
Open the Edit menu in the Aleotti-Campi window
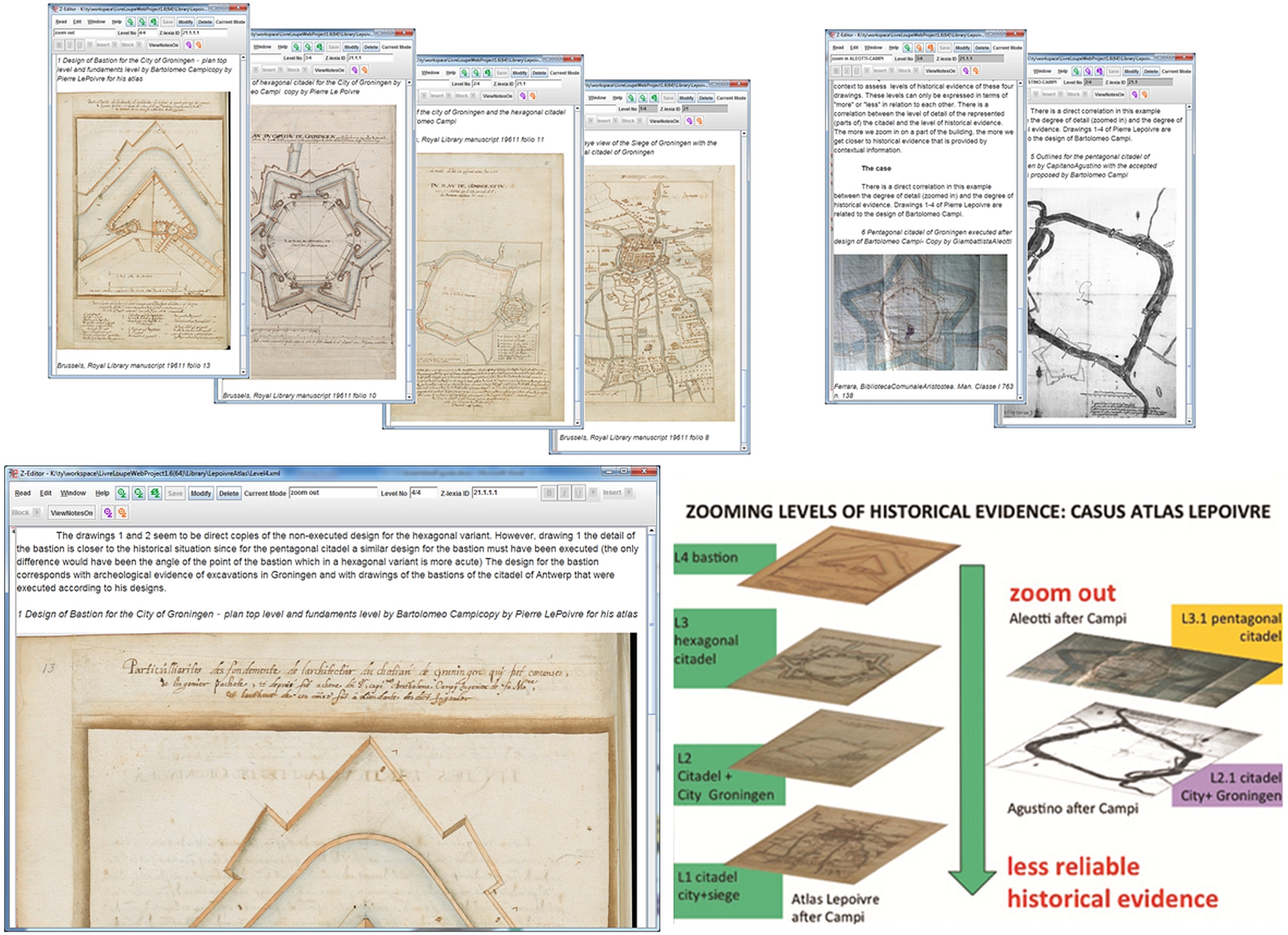(x=854, y=48)
